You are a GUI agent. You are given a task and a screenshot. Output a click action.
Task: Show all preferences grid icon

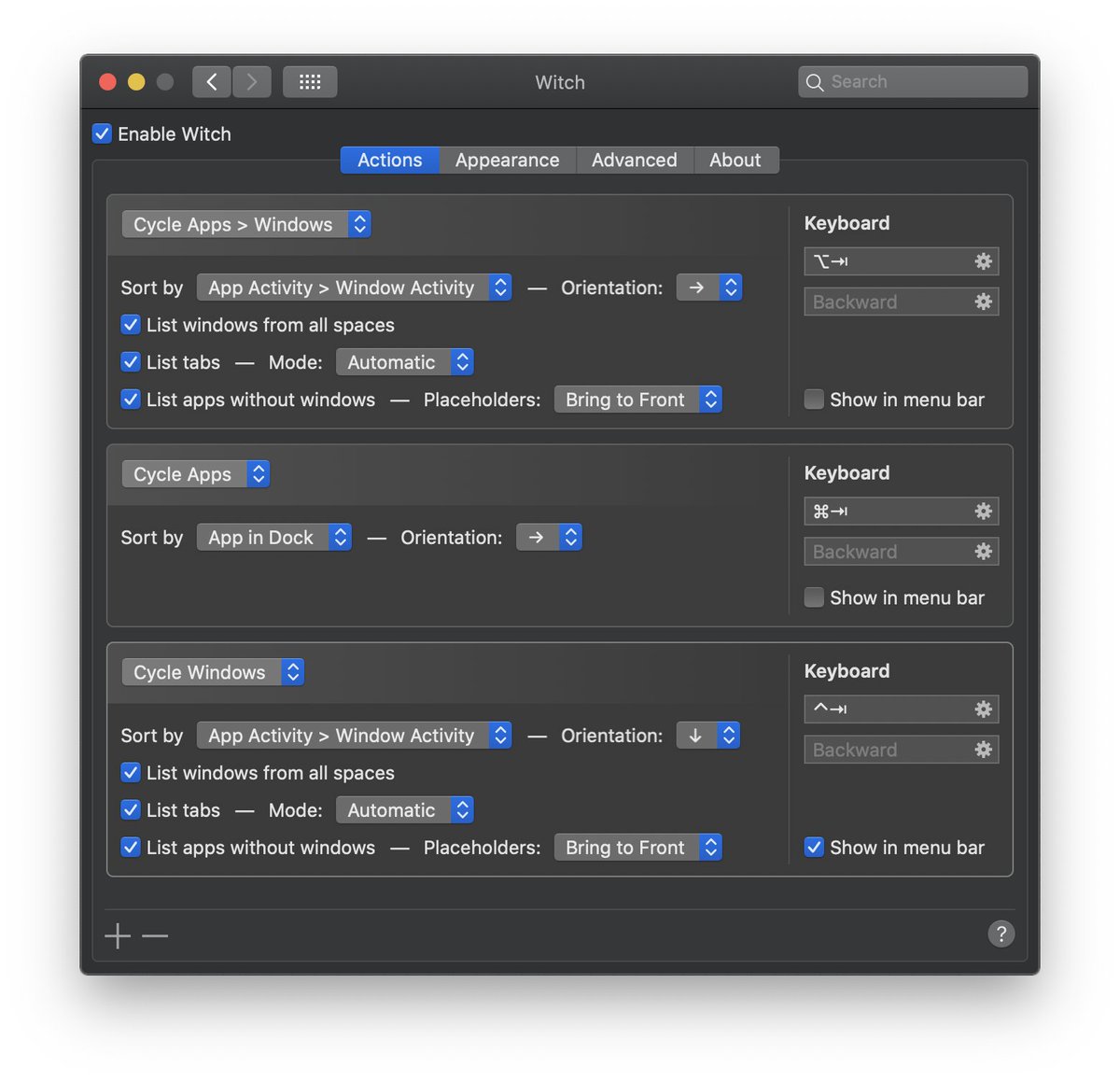[310, 82]
